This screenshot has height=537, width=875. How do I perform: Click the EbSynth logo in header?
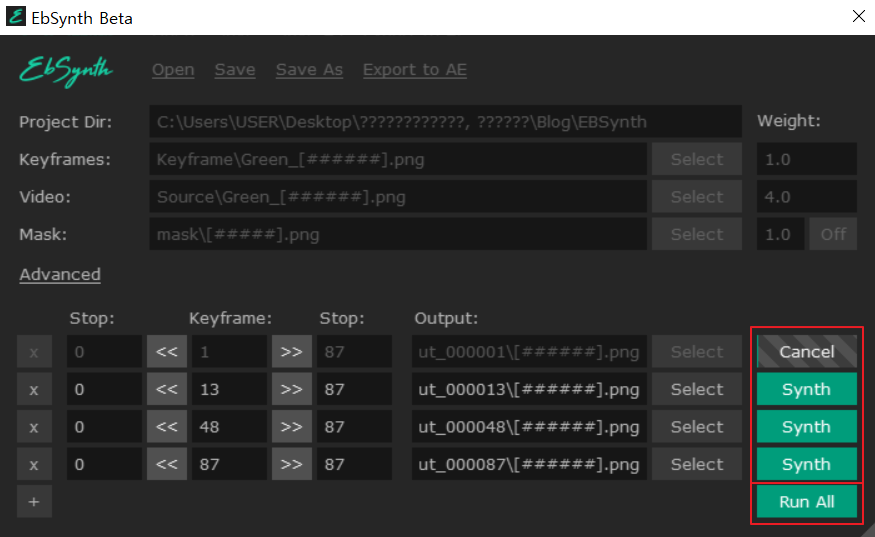tap(66, 70)
